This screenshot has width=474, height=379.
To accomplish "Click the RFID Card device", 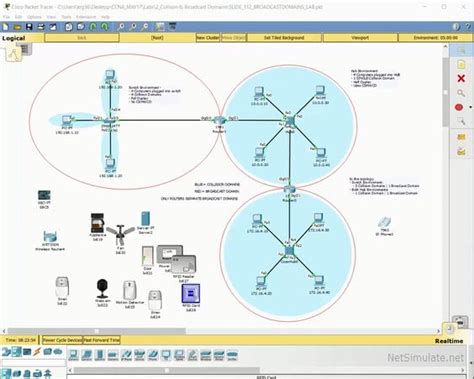I will 190,294.
